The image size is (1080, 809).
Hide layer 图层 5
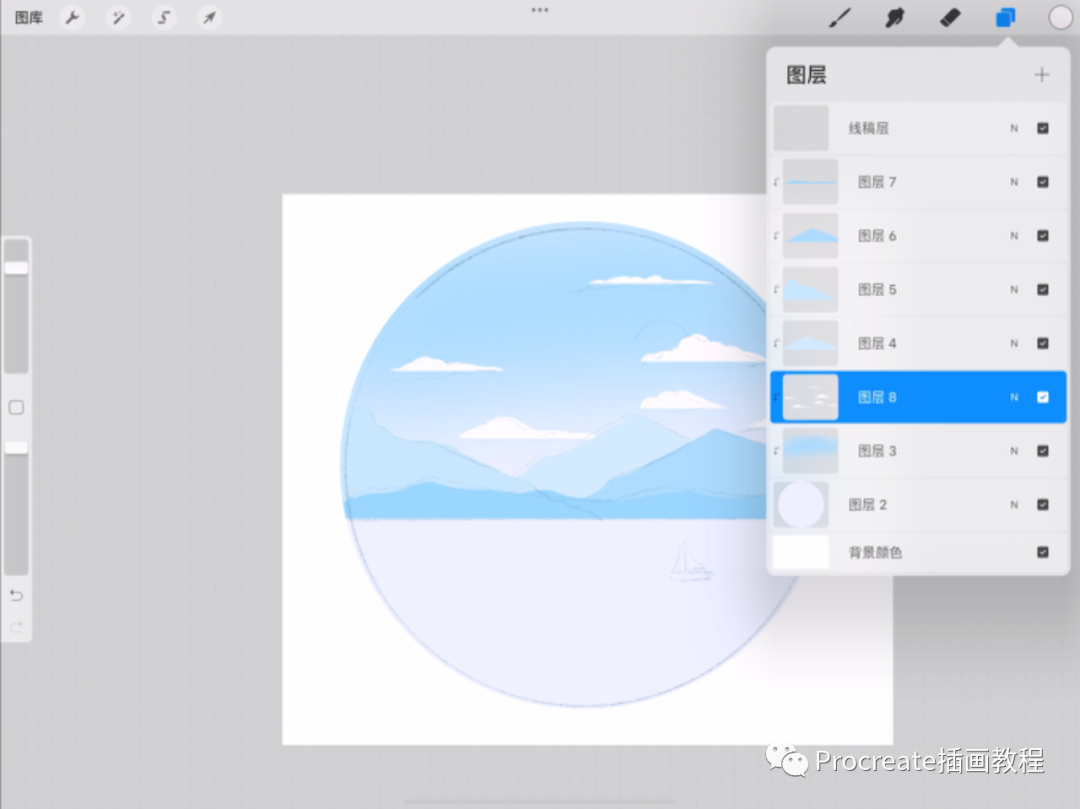click(1043, 289)
